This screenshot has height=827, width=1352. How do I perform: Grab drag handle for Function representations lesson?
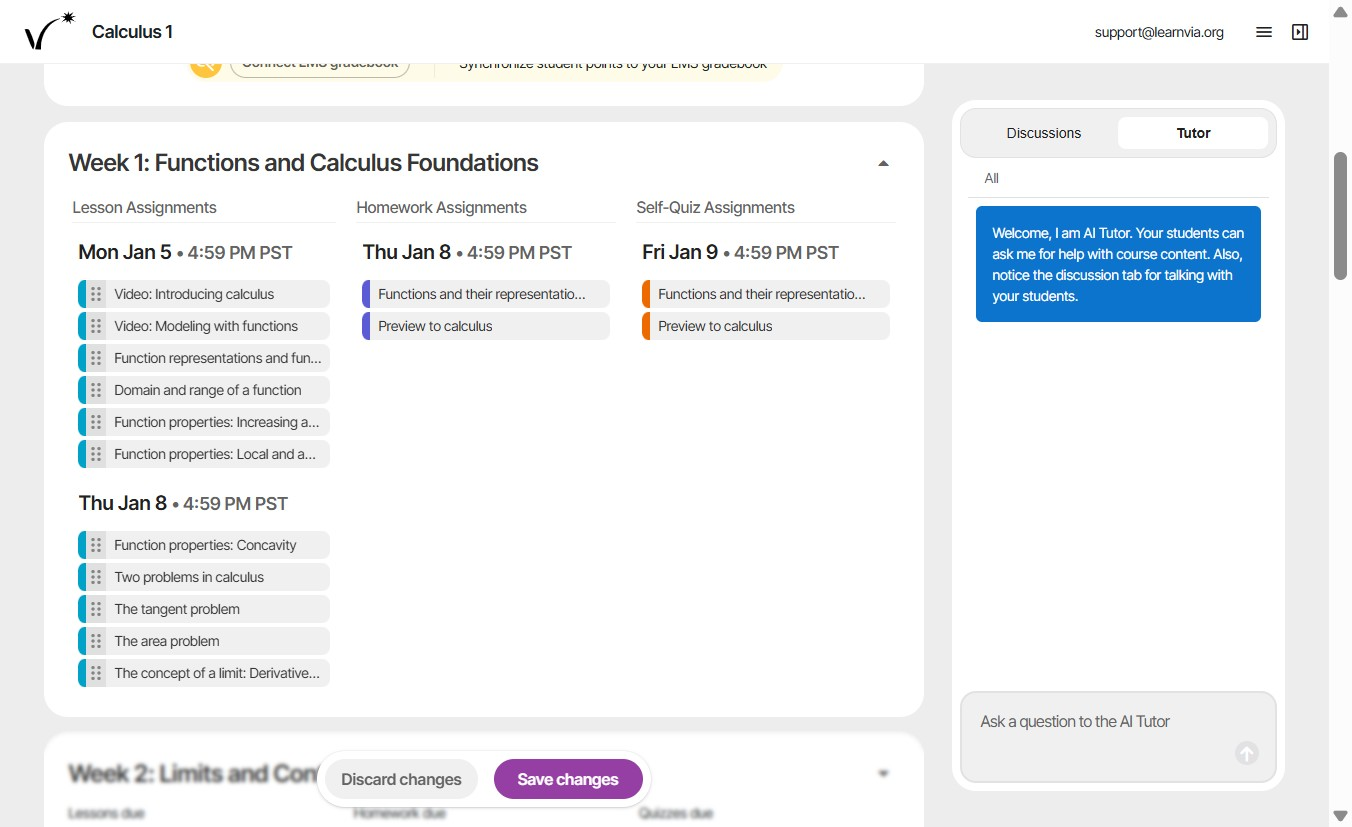click(x=96, y=358)
